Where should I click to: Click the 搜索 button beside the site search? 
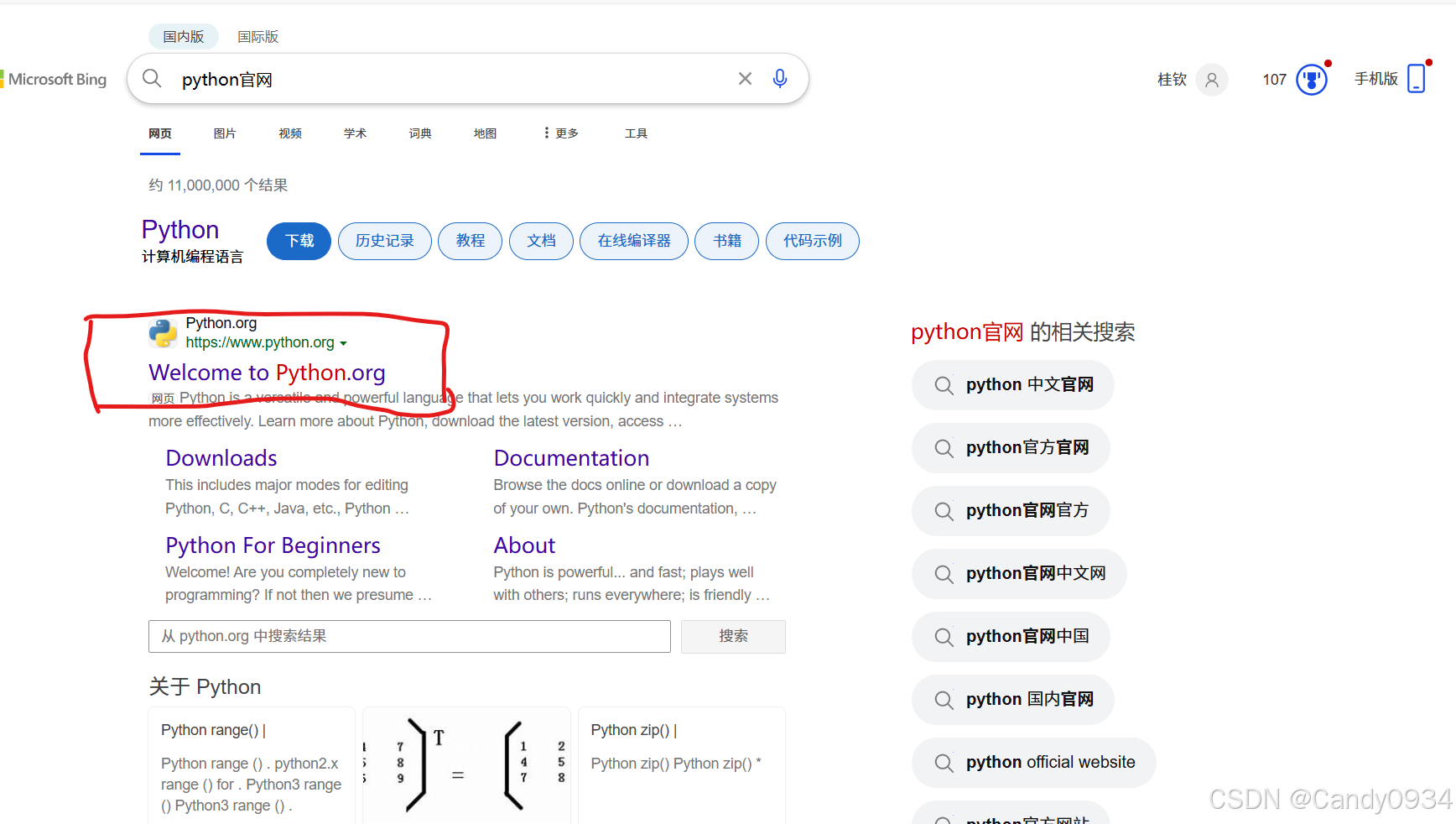[732, 636]
